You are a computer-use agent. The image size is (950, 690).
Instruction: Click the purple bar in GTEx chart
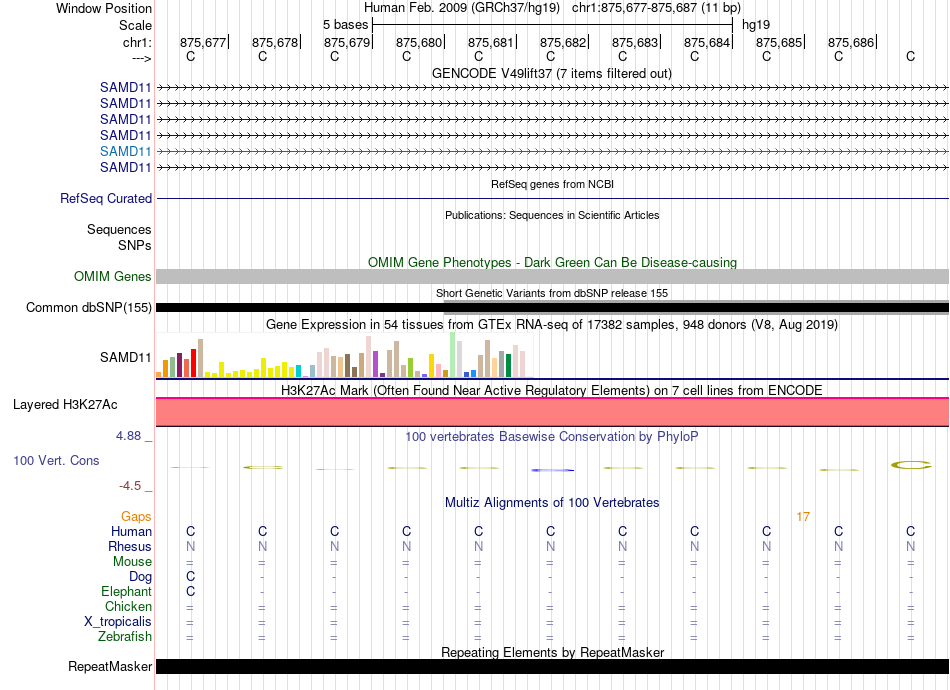tap(376, 364)
